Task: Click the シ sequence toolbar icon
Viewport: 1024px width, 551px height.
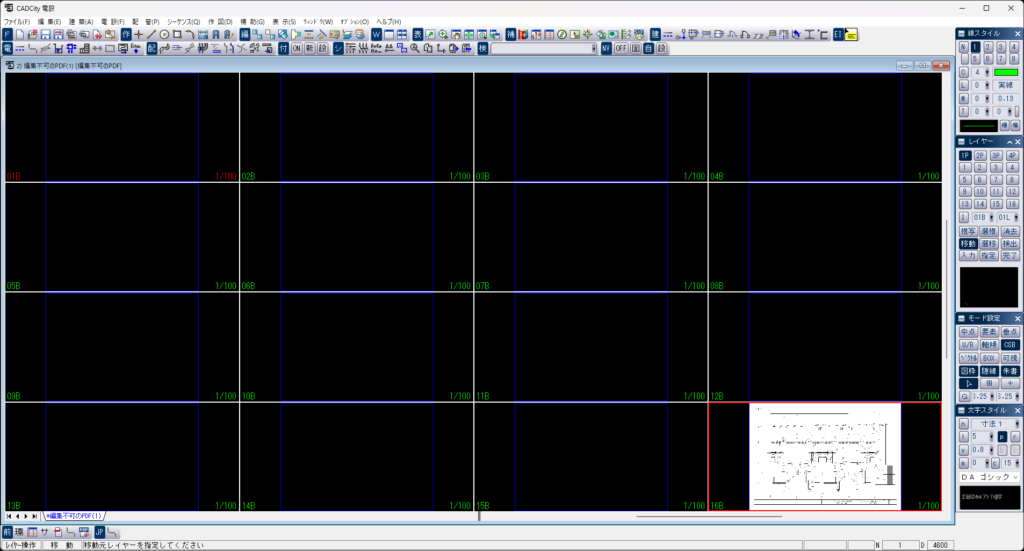Action: (x=338, y=48)
